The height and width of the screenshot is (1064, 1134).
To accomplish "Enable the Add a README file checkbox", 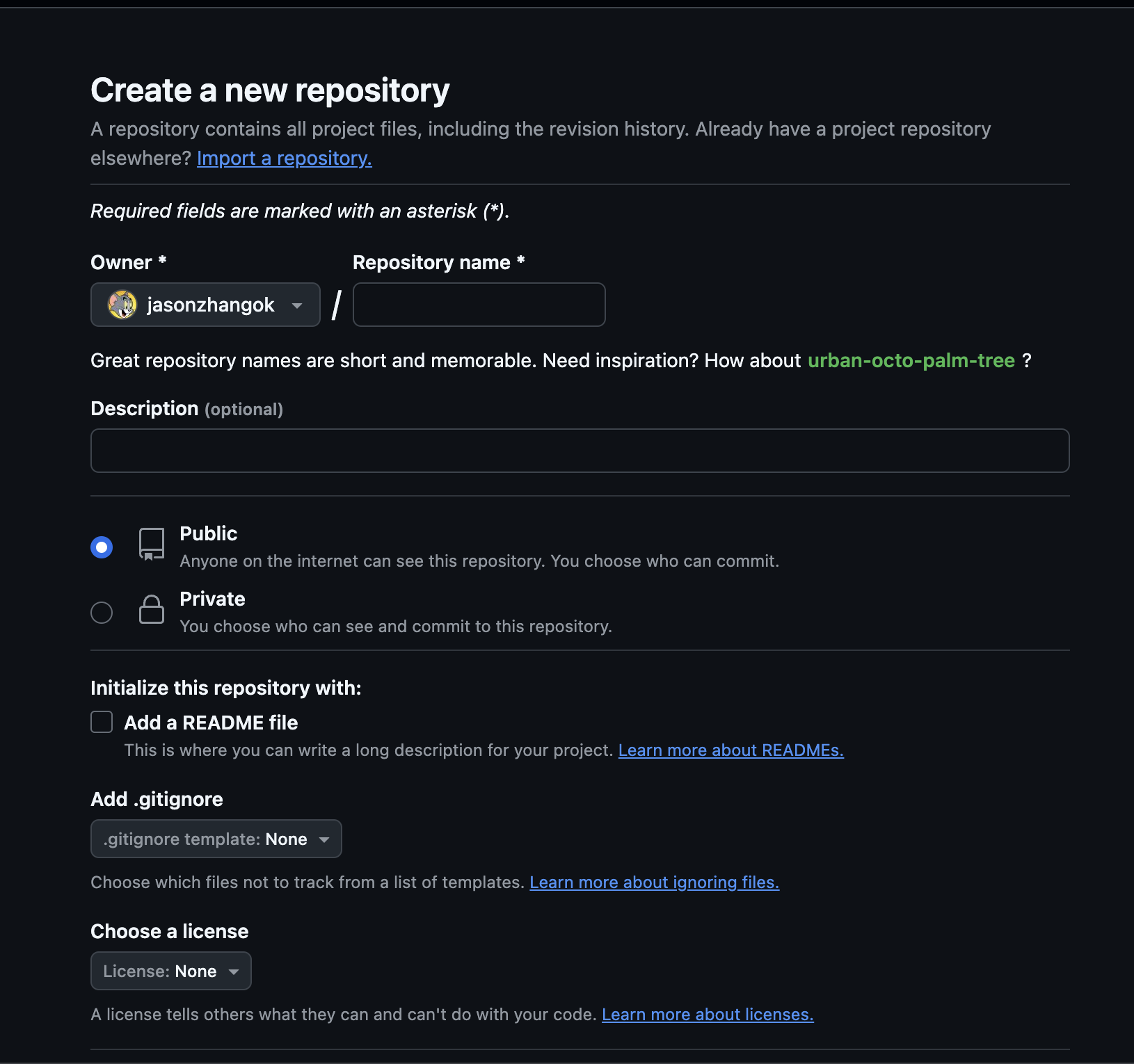I will pyautogui.click(x=101, y=722).
